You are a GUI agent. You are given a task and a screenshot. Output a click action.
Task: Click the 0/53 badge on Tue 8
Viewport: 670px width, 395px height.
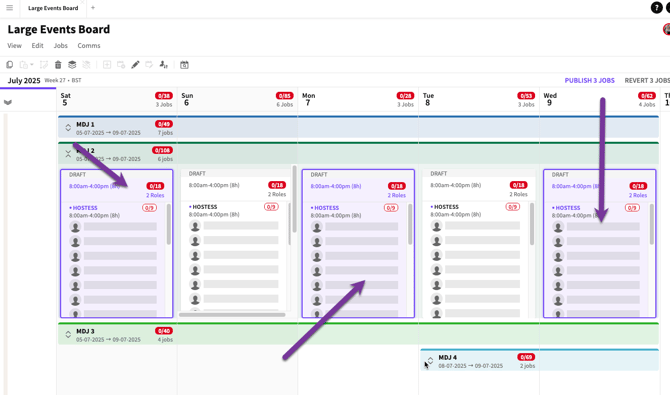pyautogui.click(x=526, y=96)
